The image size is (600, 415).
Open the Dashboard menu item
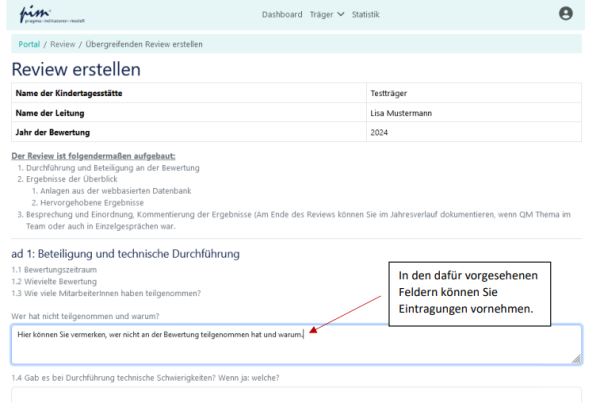coord(282,15)
